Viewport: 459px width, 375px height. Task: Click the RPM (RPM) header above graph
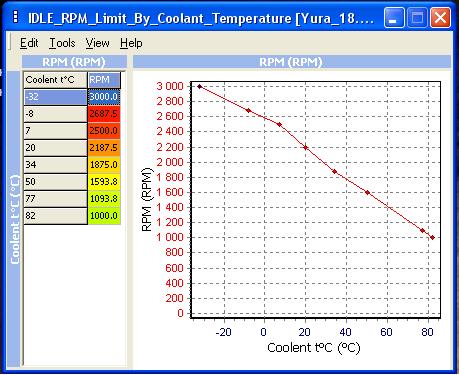click(x=291, y=62)
